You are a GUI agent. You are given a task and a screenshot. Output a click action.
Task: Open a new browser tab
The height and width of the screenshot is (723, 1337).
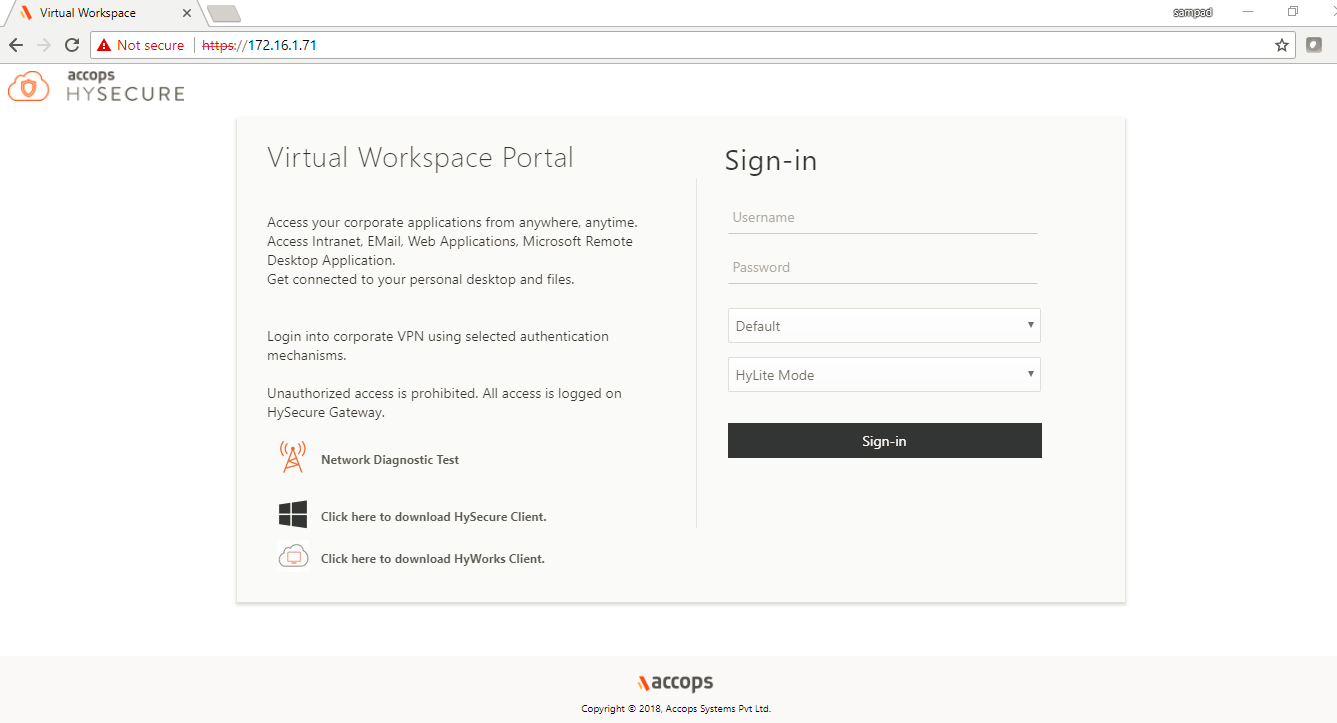pyautogui.click(x=223, y=13)
